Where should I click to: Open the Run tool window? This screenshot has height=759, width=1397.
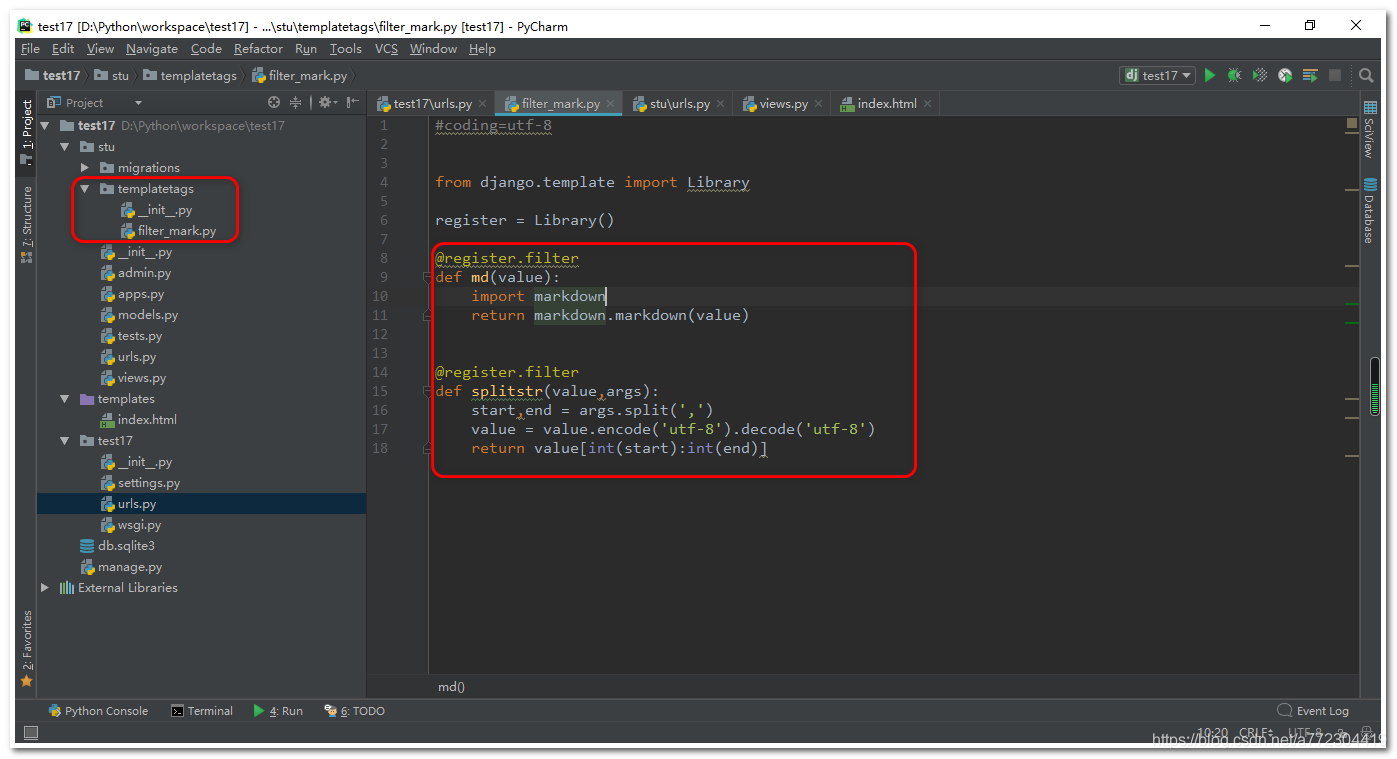278,711
